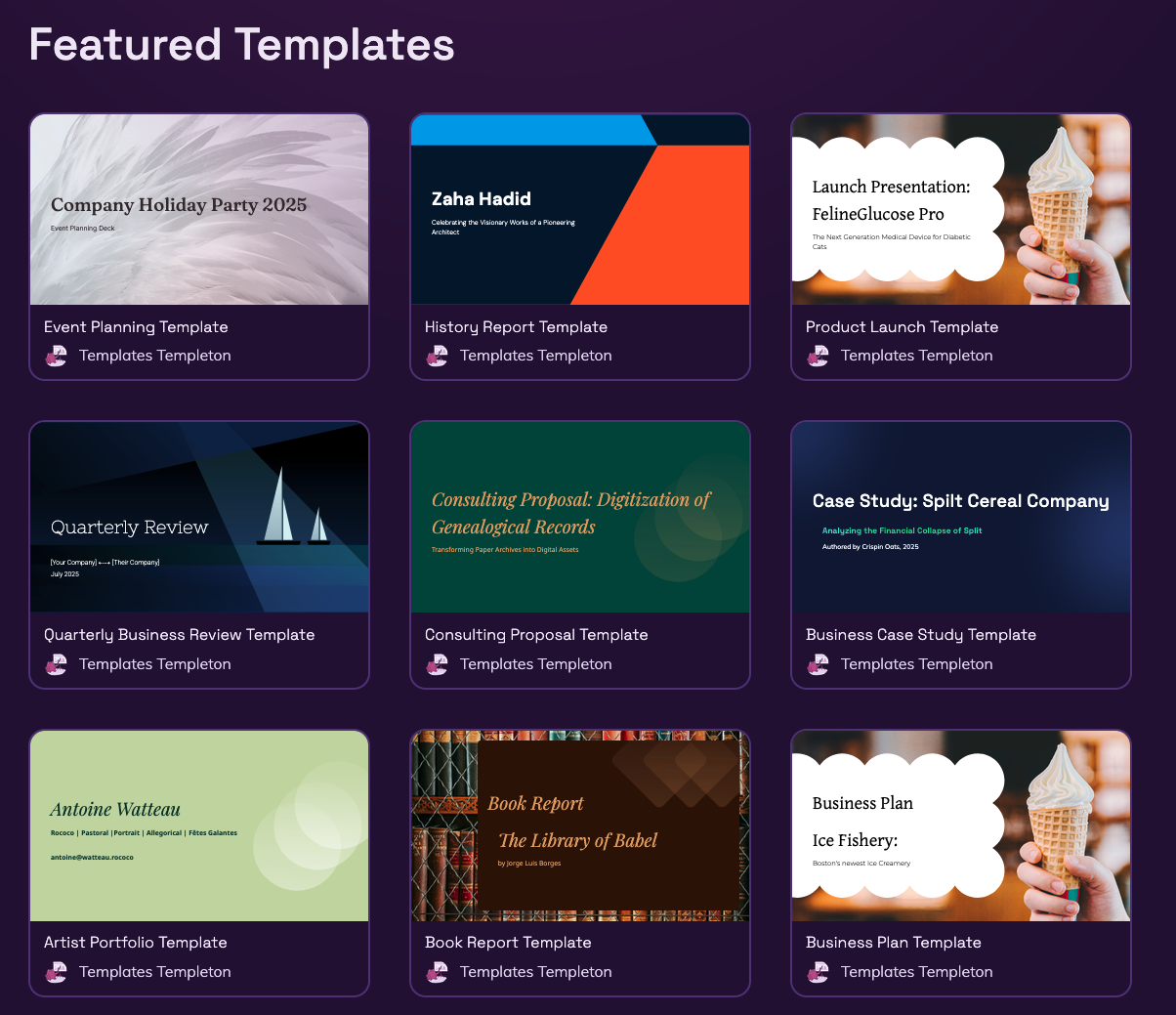Select the Company Holiday Party 2025 thumbnail
The width and height of the screenshot is (1176, 1015).
(x=199, y=209)
